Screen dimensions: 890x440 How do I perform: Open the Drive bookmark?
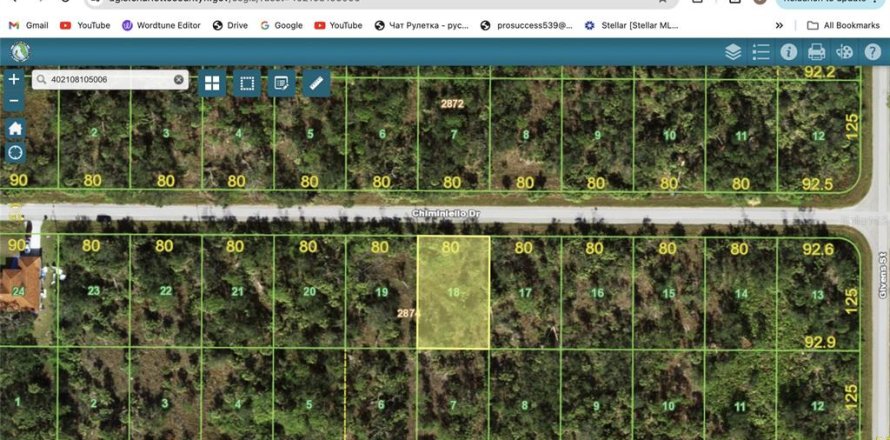230,26
